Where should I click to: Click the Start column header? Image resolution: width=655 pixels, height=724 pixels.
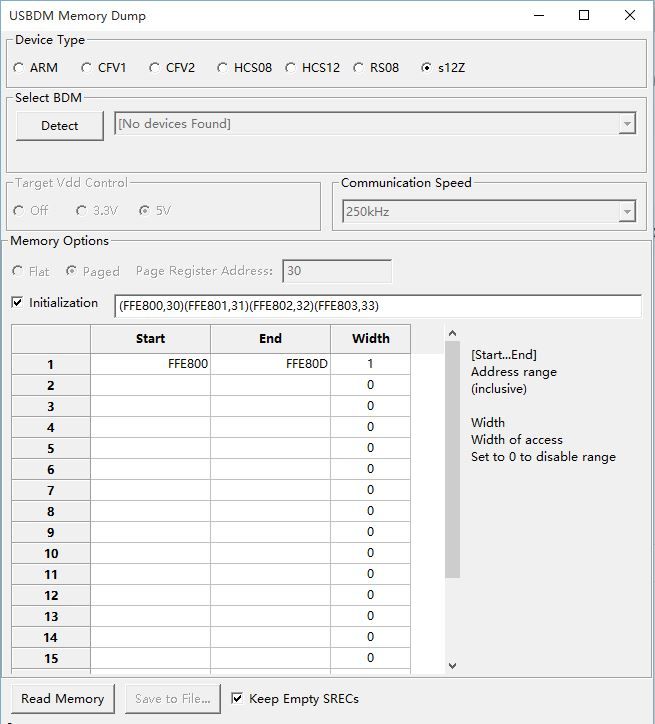(x=150, y=338)
